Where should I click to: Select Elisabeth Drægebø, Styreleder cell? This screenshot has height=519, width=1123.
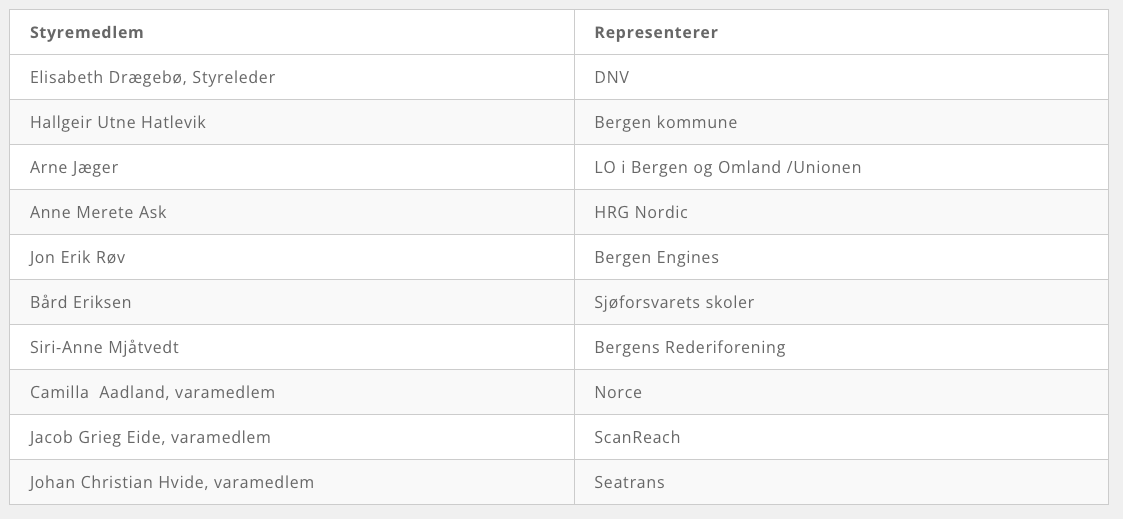[x=291, y=77]
